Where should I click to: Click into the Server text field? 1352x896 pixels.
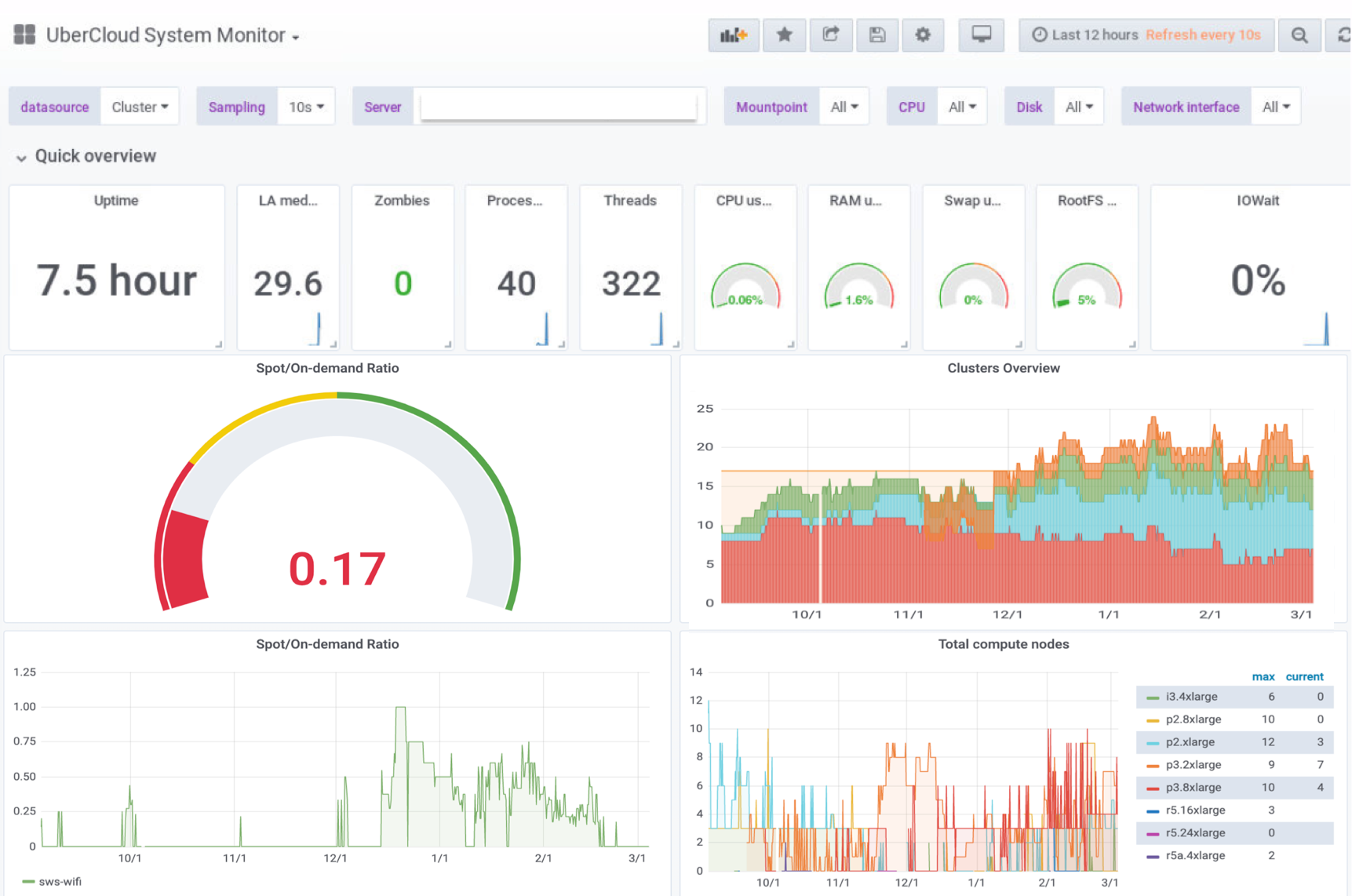pos(558,107)
